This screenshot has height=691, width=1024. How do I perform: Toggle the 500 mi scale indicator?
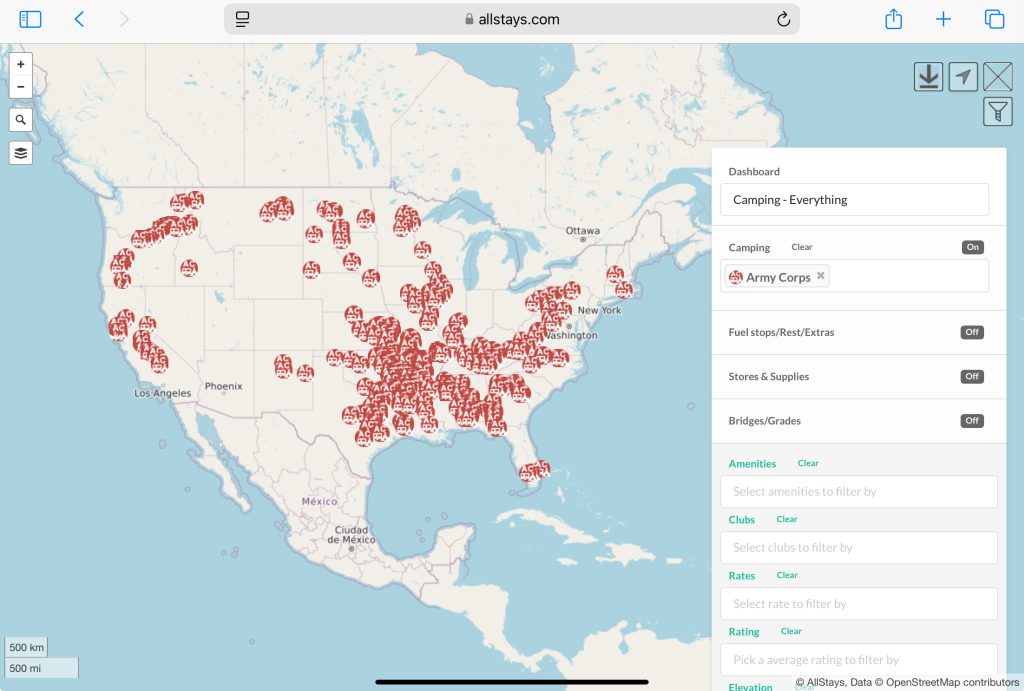pos(40,667)
